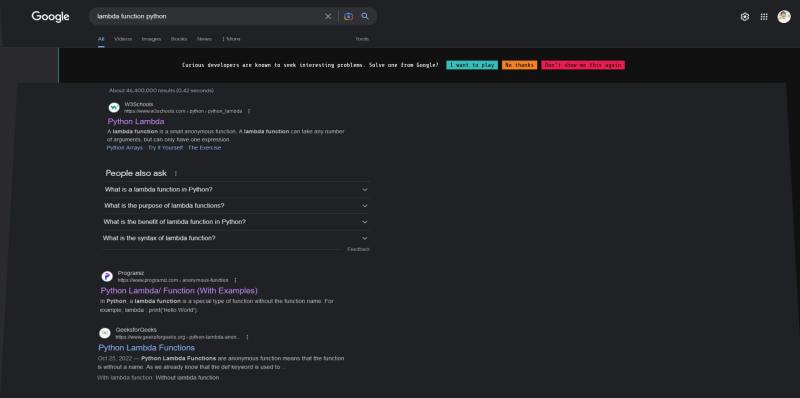Open 'Python Lambda/ Function (With Examples)' result

click(x=179, y=291)
